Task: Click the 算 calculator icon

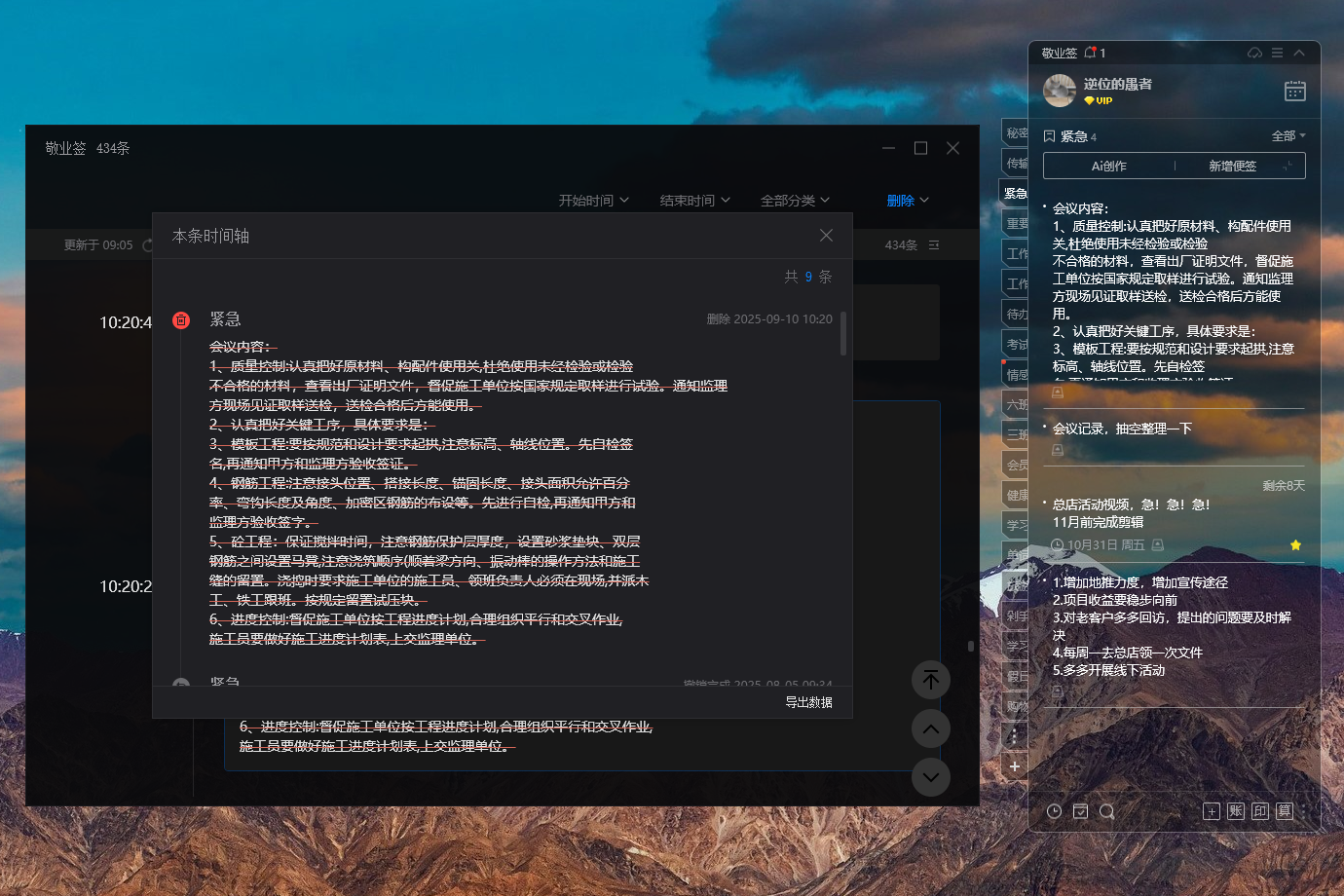Action: pyautogui.click(x=1285, y=811)
